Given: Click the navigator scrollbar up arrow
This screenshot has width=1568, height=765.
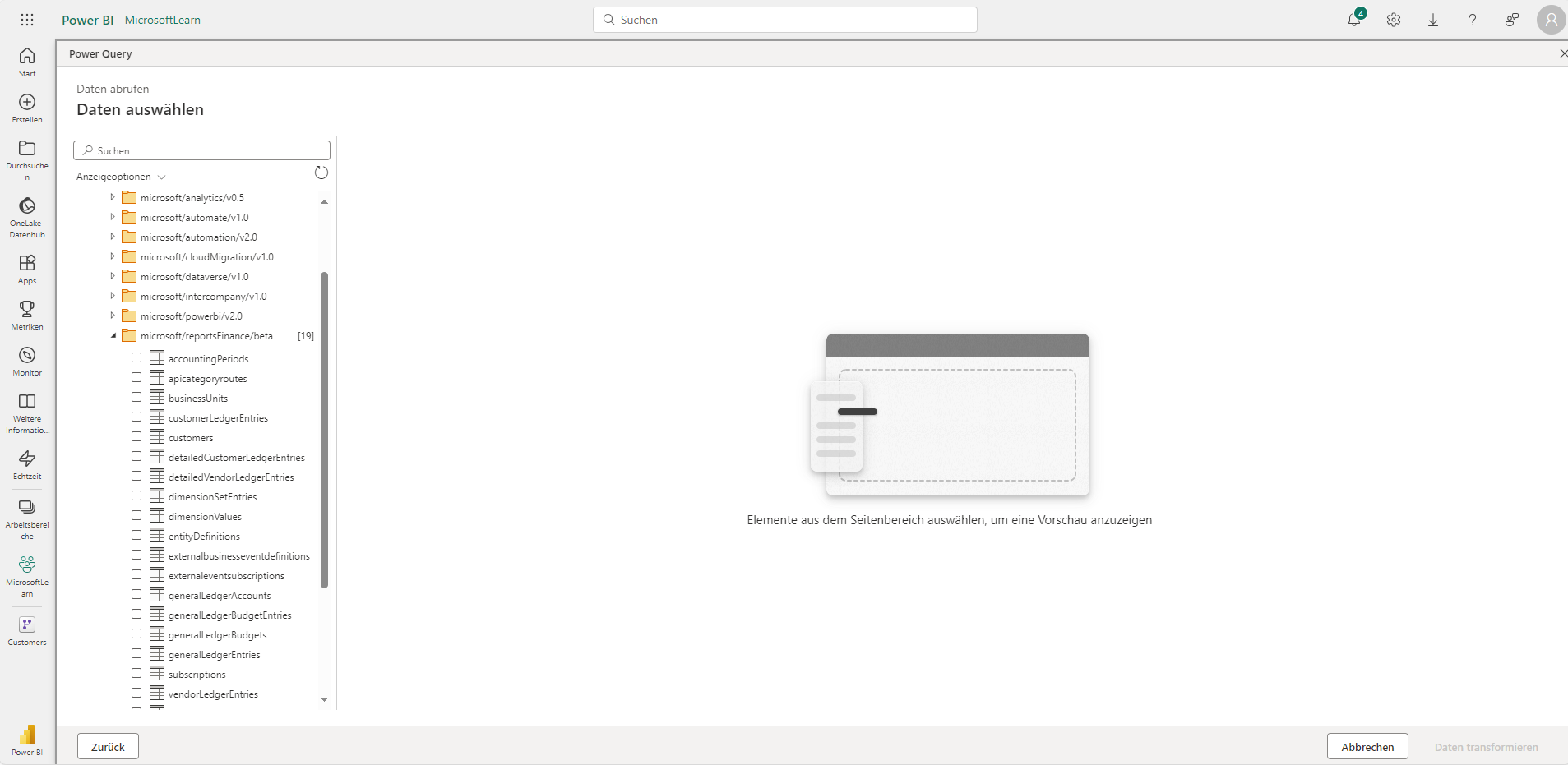Looking at the screenshot, I should 324,201.
